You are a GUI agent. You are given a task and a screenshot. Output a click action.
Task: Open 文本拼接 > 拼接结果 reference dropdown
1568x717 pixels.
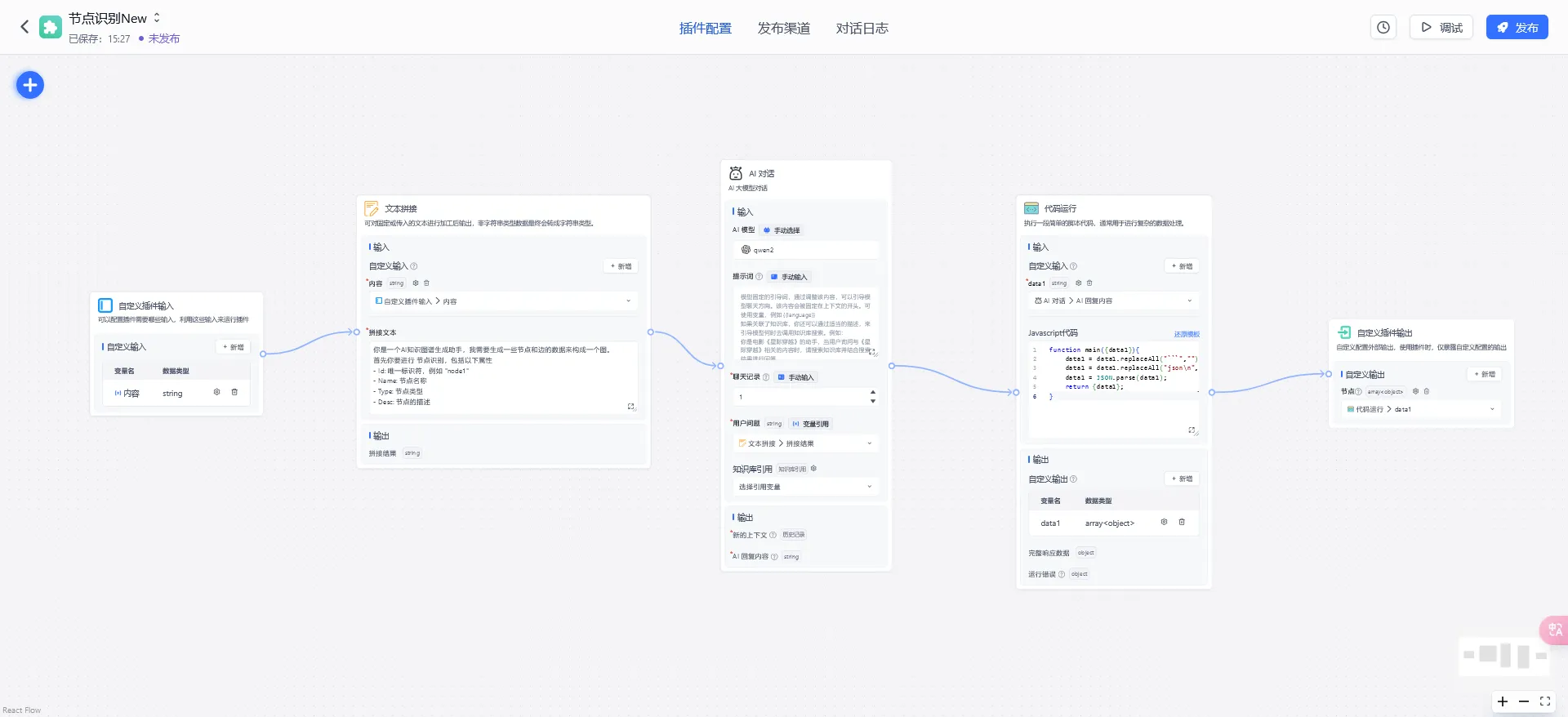(x=806, y=443)
